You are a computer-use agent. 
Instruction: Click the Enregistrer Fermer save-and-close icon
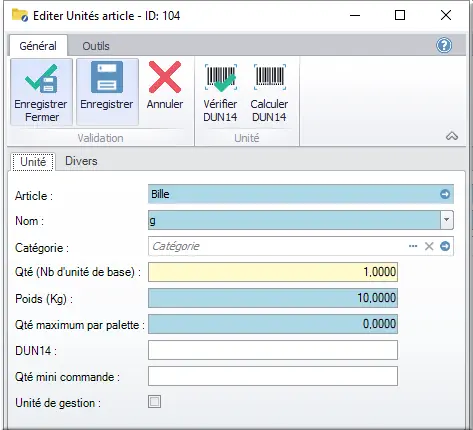point(41,79)
